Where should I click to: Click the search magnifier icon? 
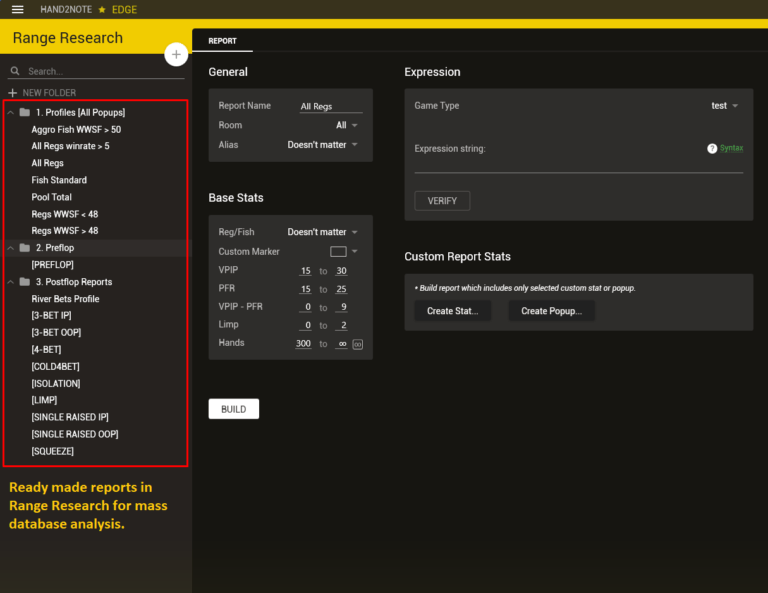click(15, 72)
